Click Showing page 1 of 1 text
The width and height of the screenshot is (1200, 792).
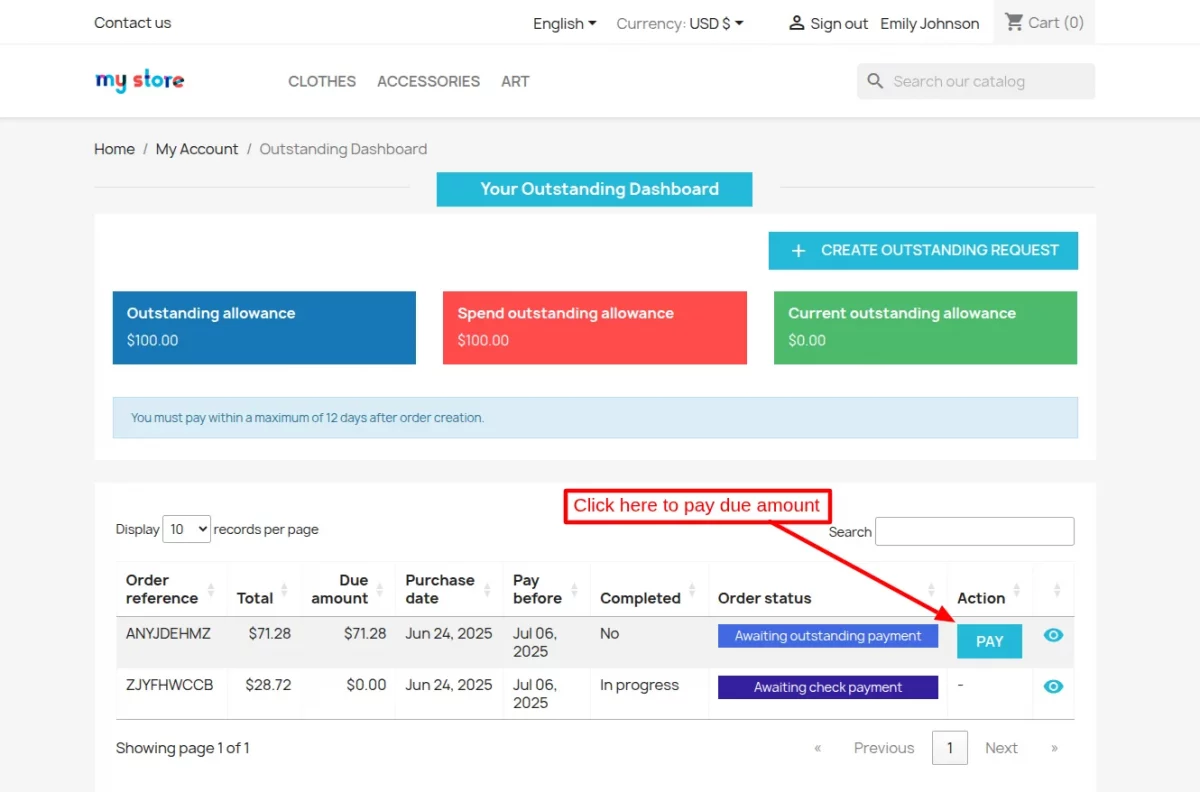coord(182,748)
